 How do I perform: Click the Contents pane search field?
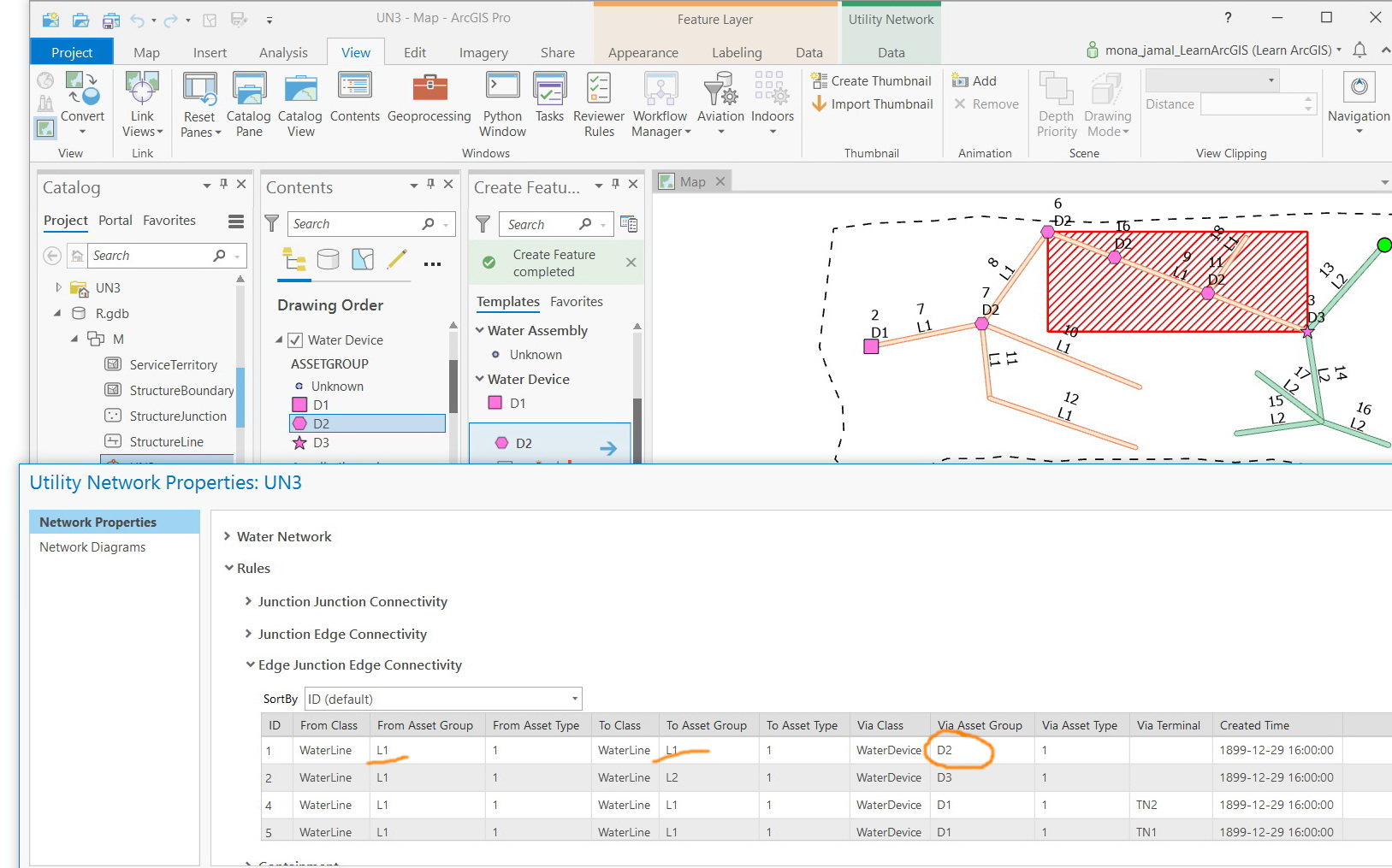[x=370, y=224]
